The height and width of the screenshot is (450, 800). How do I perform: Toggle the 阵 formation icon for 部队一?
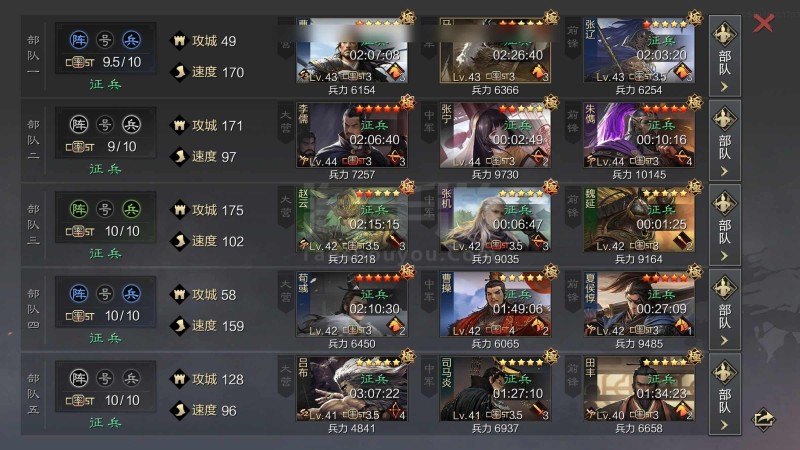coord(79,40)
